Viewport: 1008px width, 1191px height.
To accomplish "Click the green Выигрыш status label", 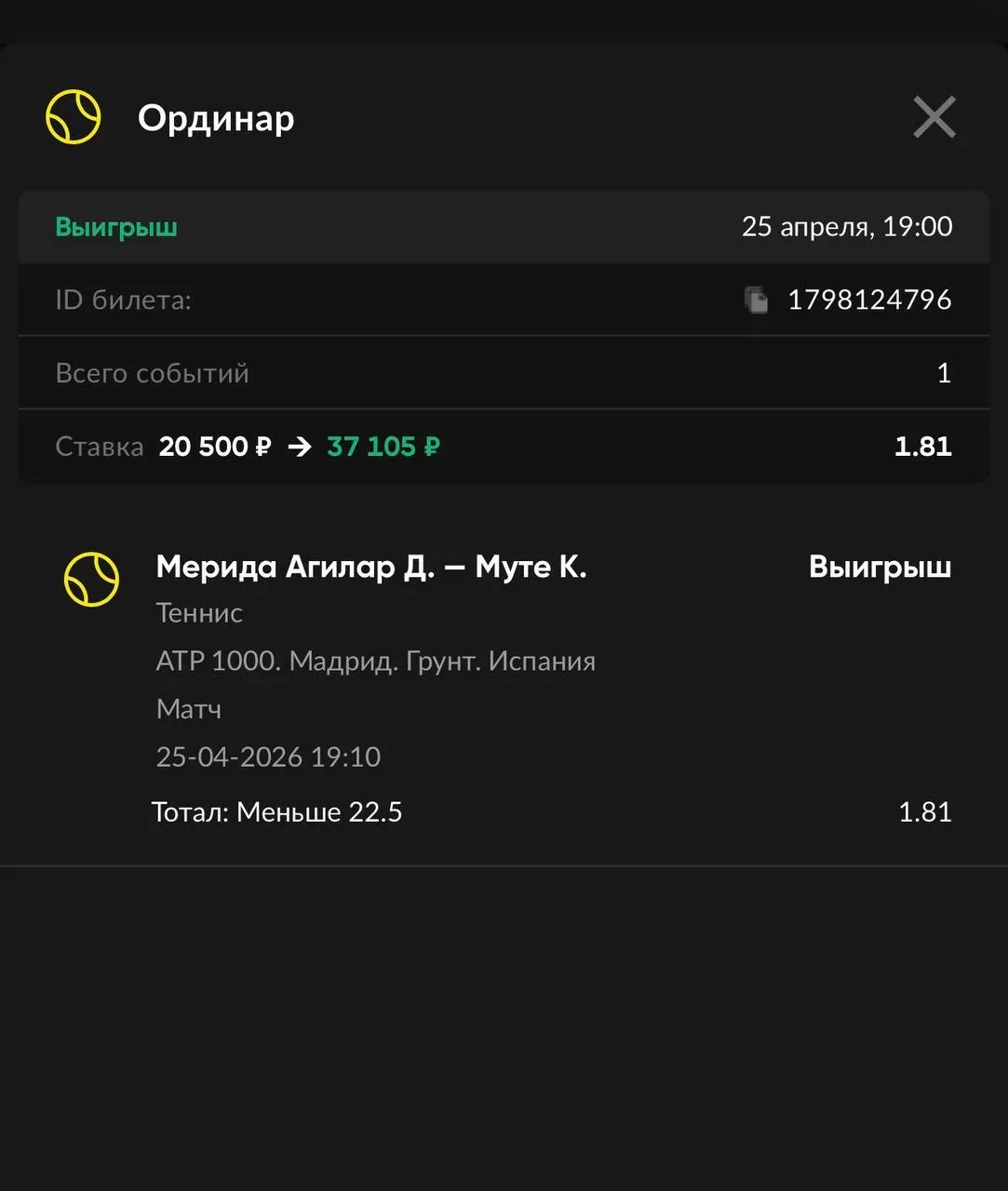I will [x=116, y=227].
